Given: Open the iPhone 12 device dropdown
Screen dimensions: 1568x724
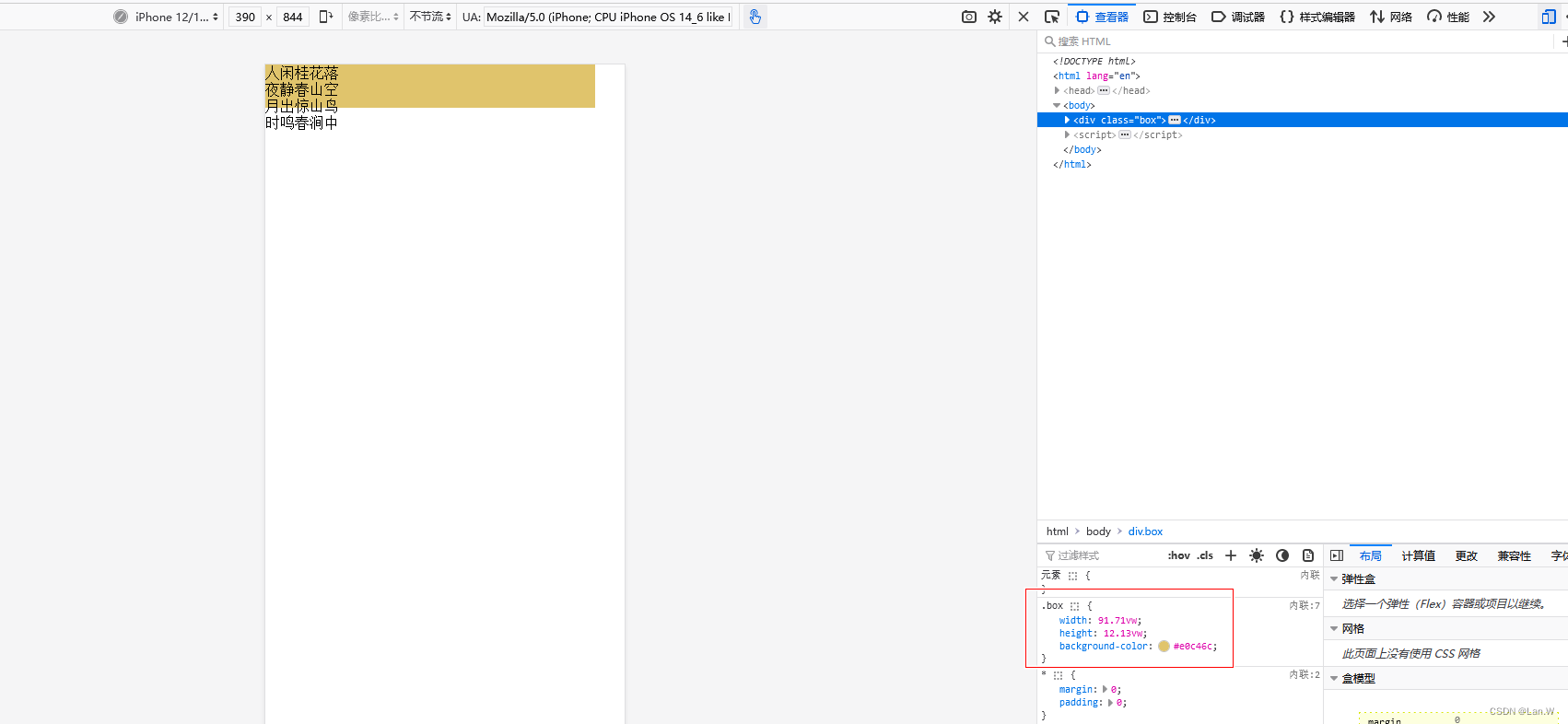Looking at the screenshot, I should click(177, 17).
